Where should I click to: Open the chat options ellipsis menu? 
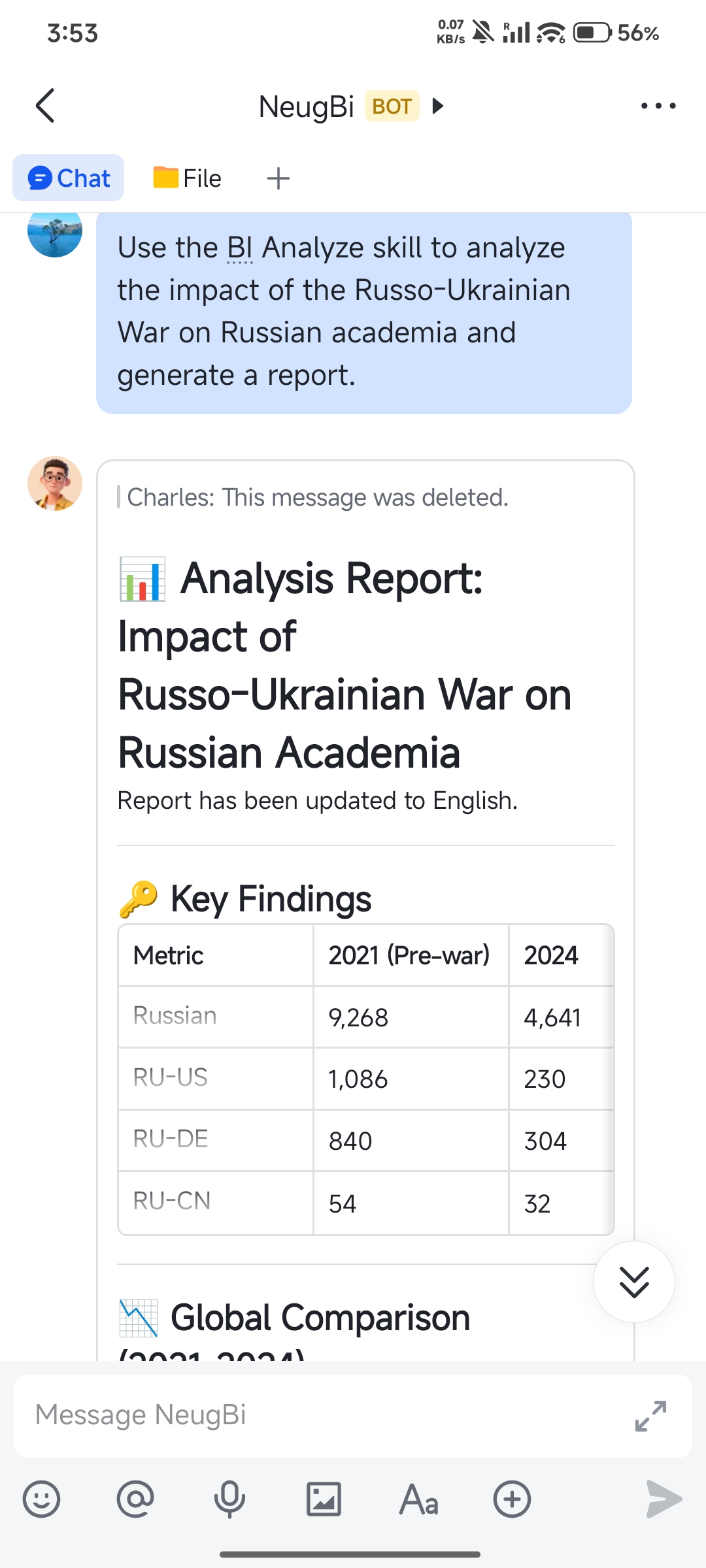click(657, 105)
